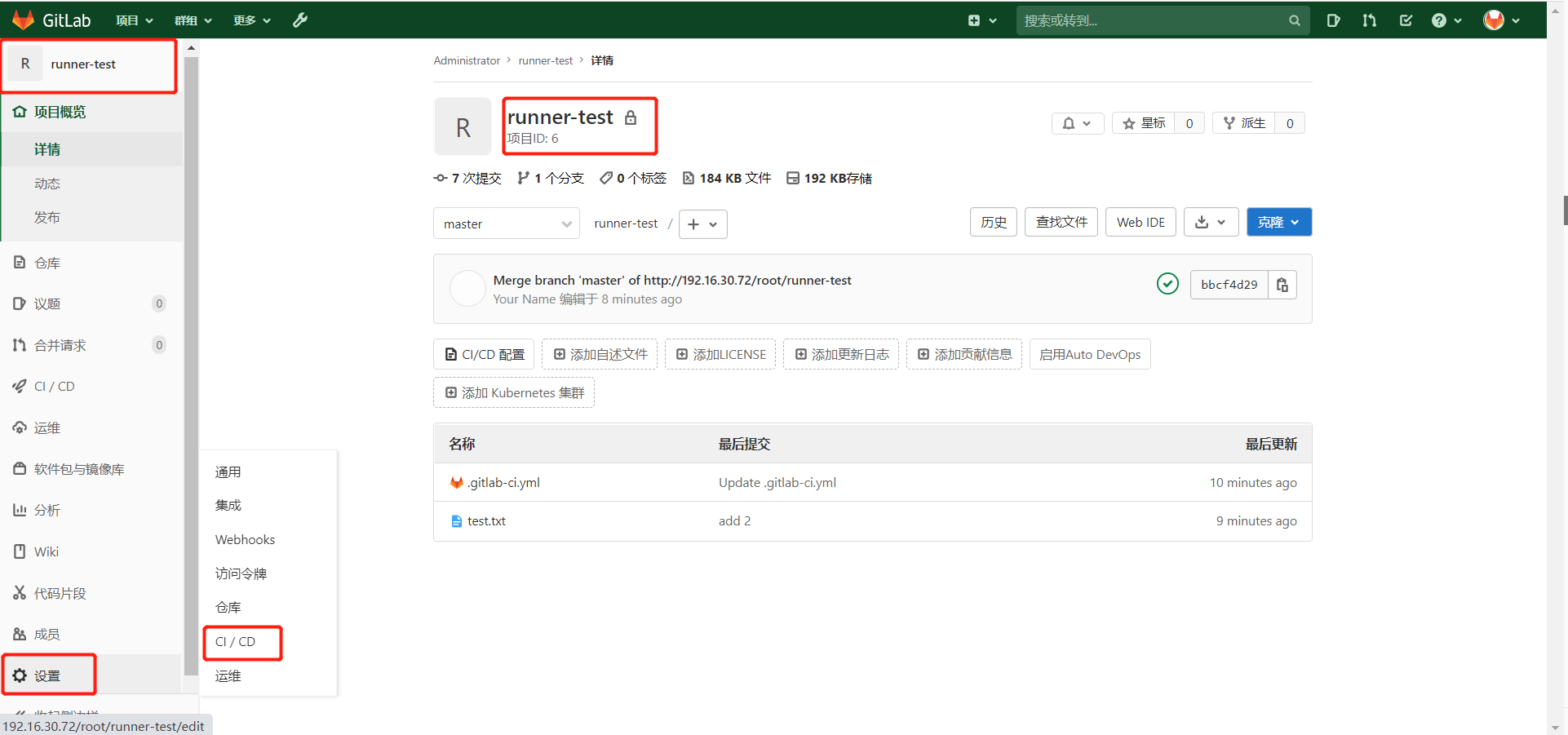The width and height of the screenshot is (1568, 735).
Task: Open the new item plus menu
Action: pos(982,20)
